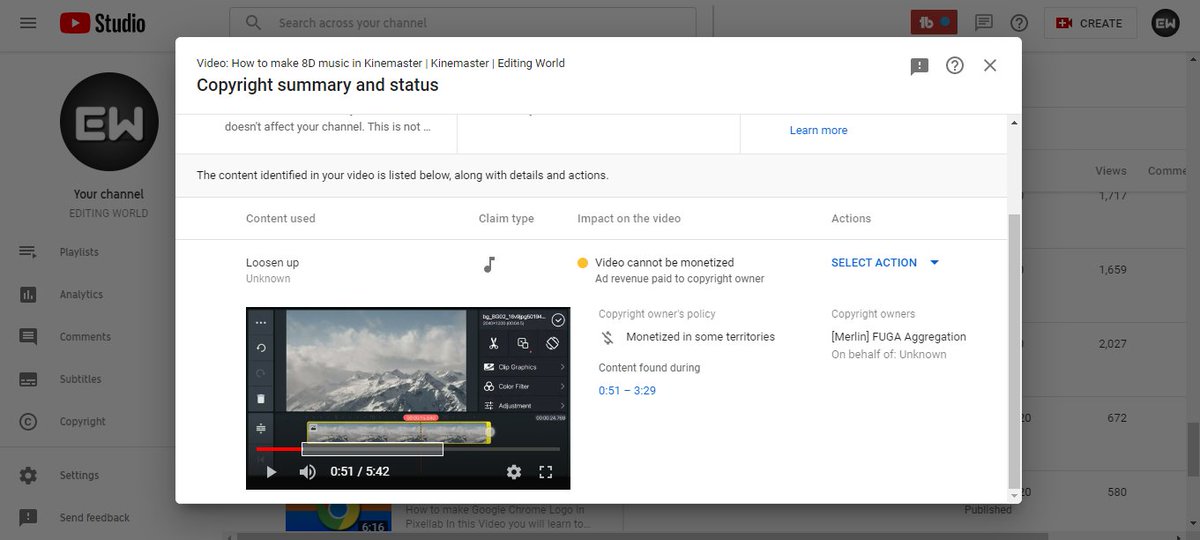Image resolution: width=1200 pixels, height=540 pixels.
Task: Open the hamburger navigation menu
Action: (28, 22)
